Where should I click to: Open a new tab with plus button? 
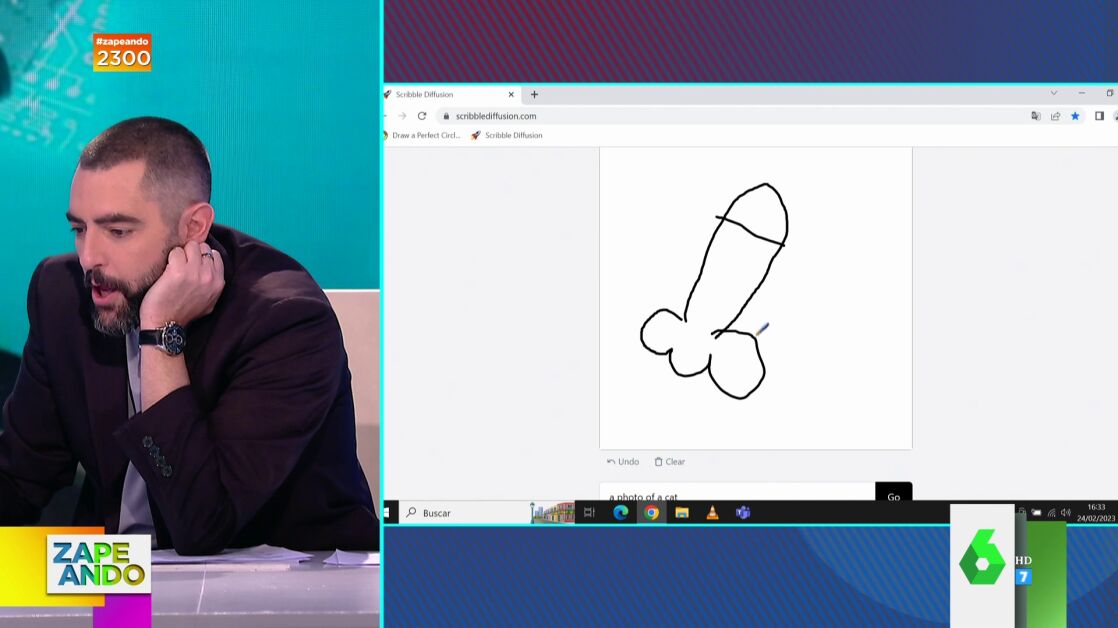(534, 95)
